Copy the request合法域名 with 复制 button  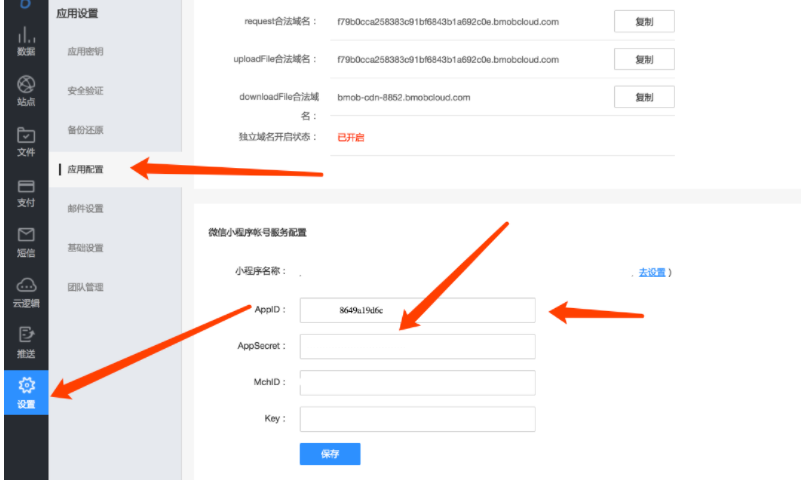pyautogui.click(x=643, y=21)
